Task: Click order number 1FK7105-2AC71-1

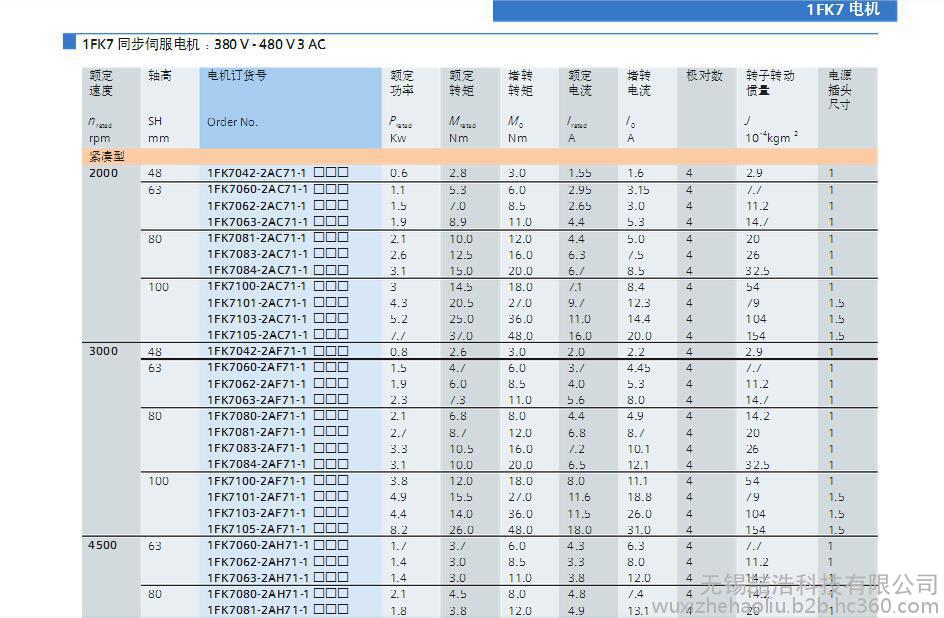Action: pyautogui.click(x=256, y=336)
